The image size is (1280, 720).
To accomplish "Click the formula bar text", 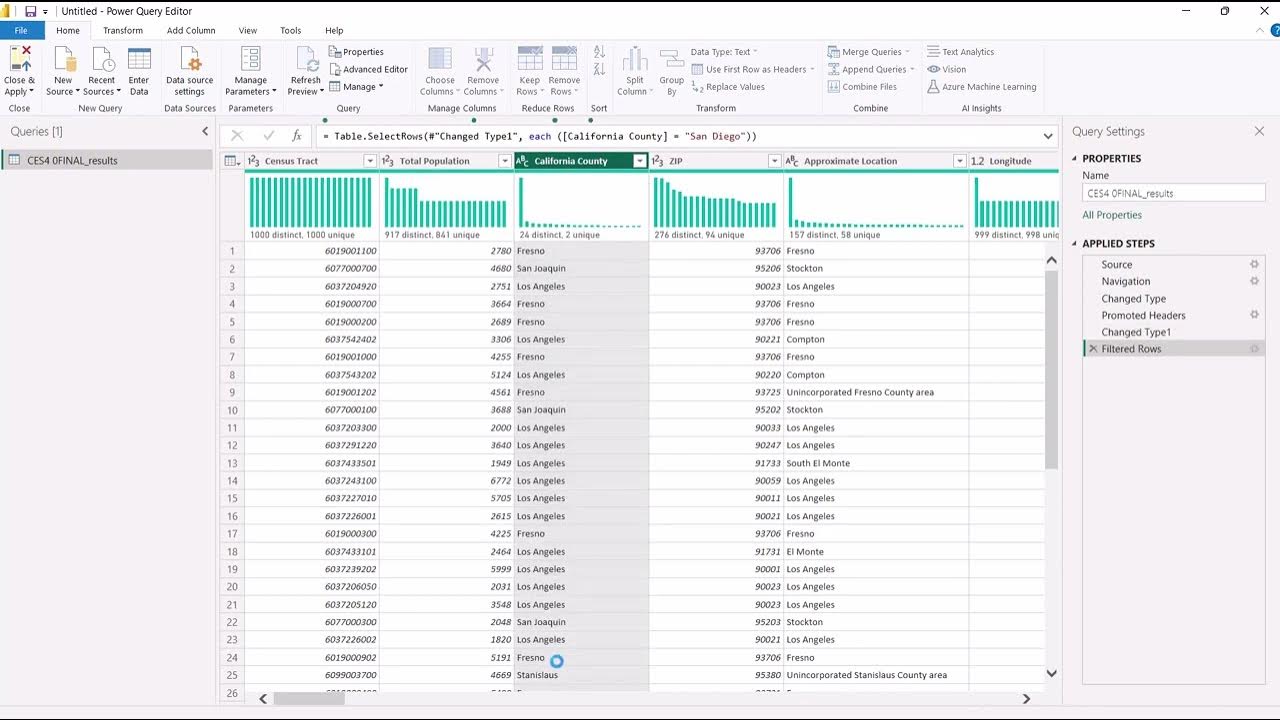I will coord(539,136).
